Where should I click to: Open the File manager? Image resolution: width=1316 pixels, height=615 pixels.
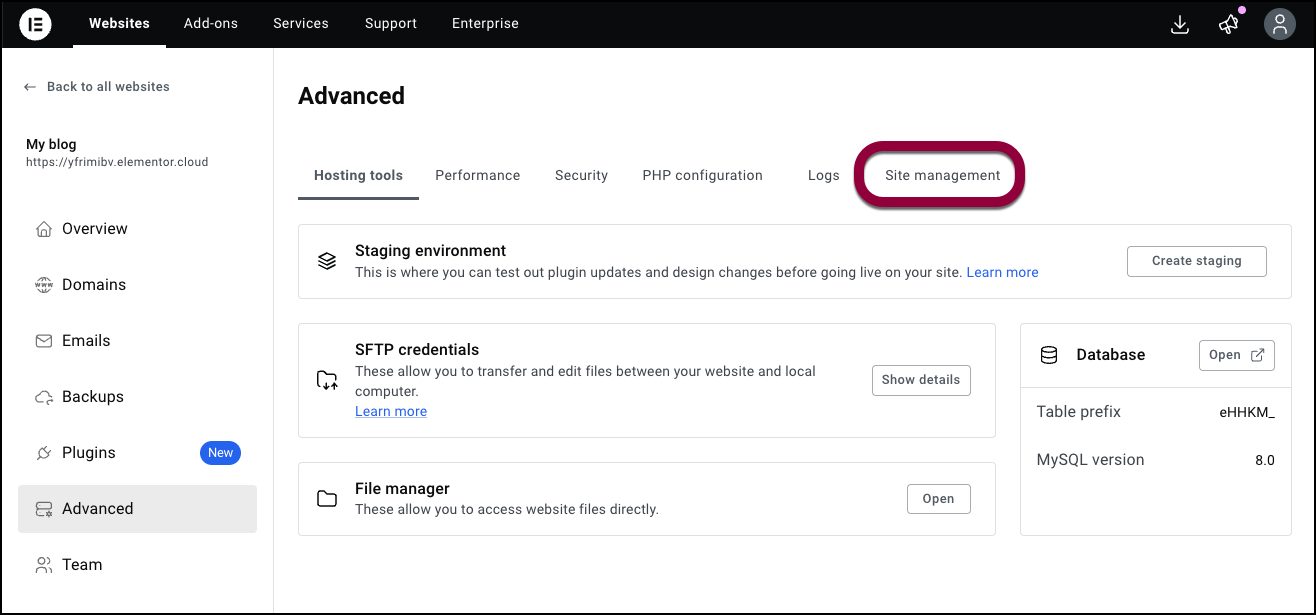pos(938,499)
